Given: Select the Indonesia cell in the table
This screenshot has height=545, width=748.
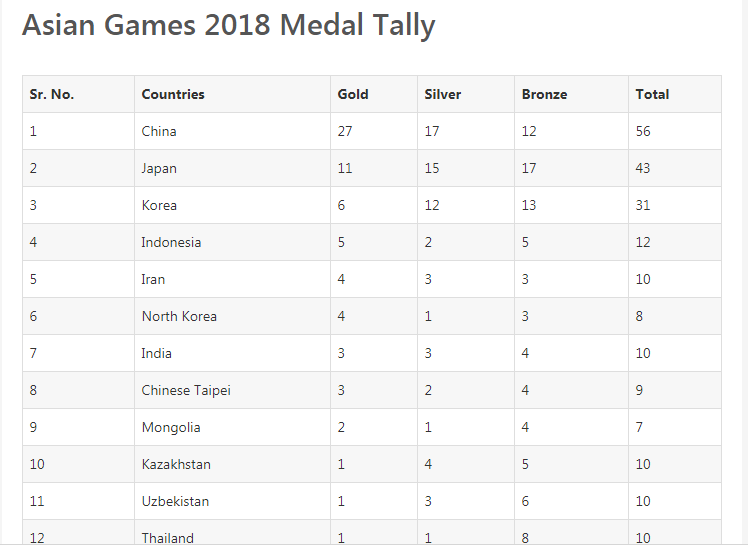Looking at the screenshot, I should 171,242.
